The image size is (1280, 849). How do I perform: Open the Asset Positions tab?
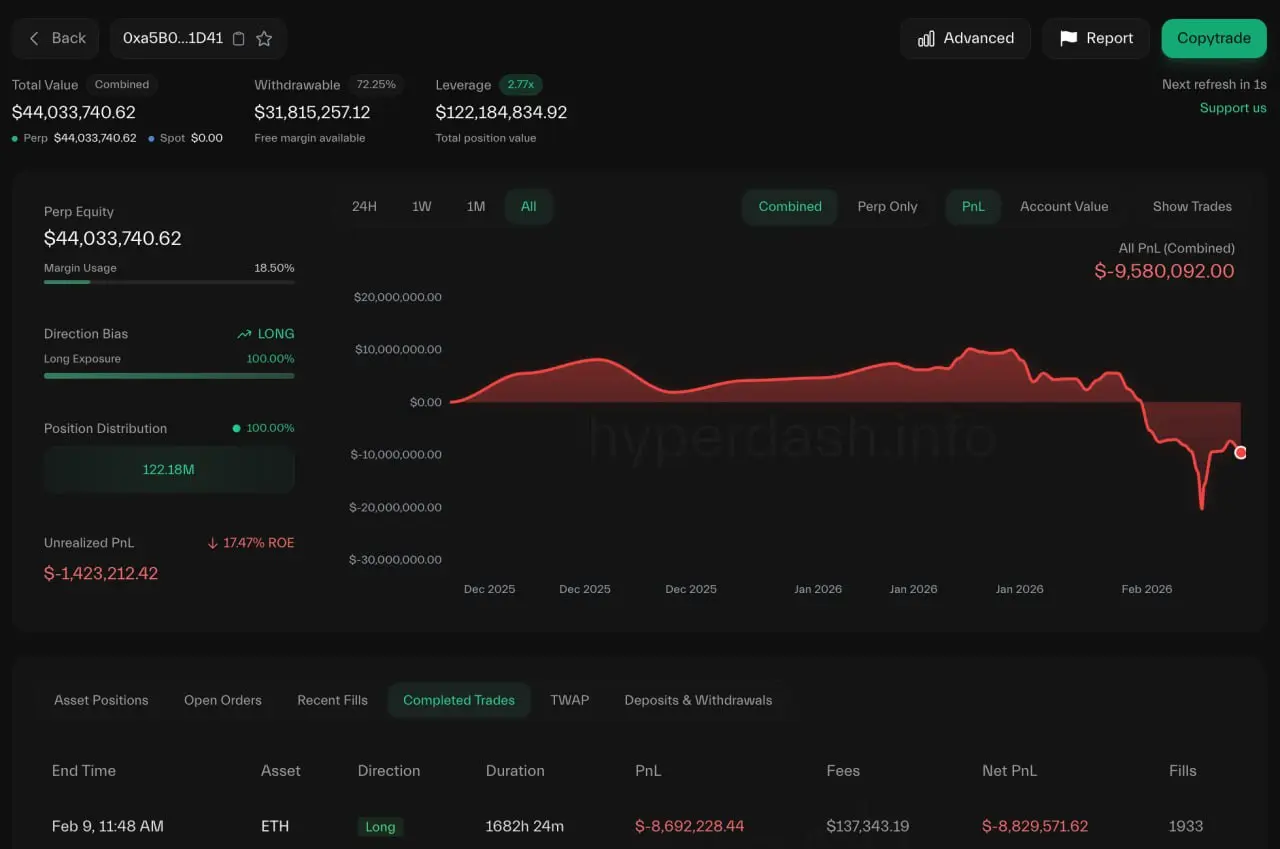click(101, 700)
